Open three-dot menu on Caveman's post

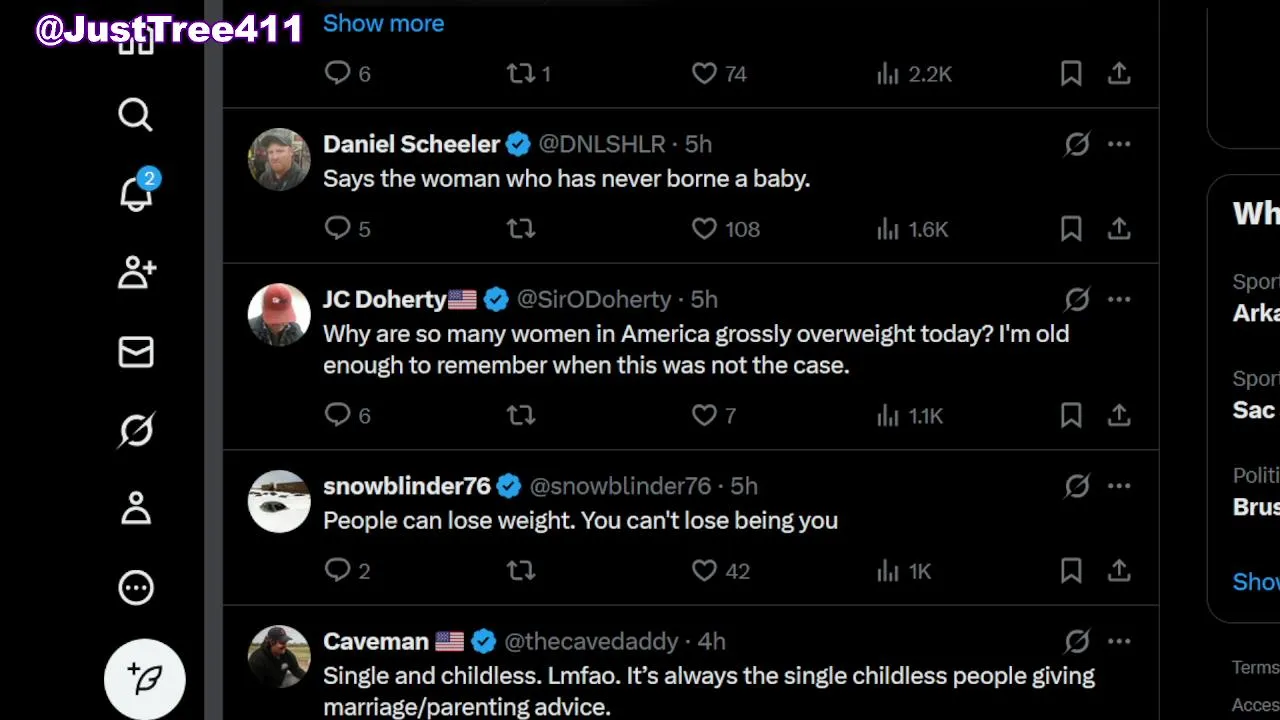(1119, 641)
